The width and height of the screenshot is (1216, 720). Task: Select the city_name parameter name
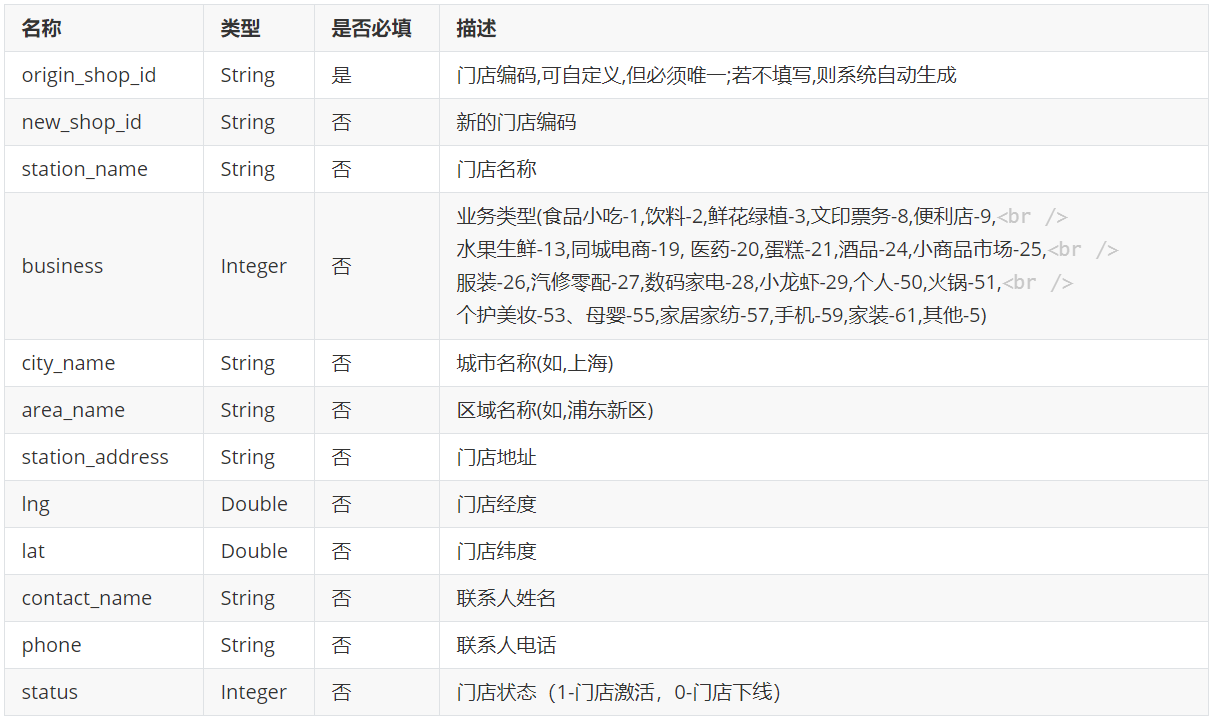(x=69, y=363)
